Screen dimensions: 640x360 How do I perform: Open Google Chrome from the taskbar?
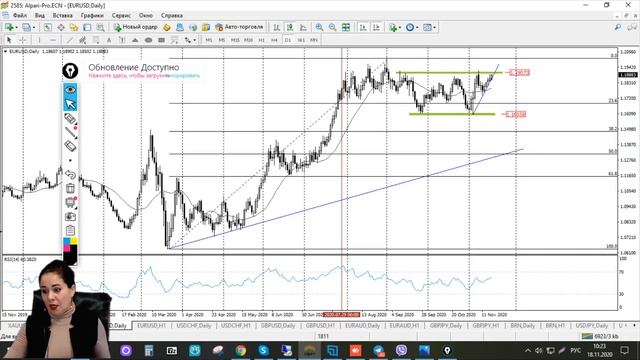(x=240, y=350)
